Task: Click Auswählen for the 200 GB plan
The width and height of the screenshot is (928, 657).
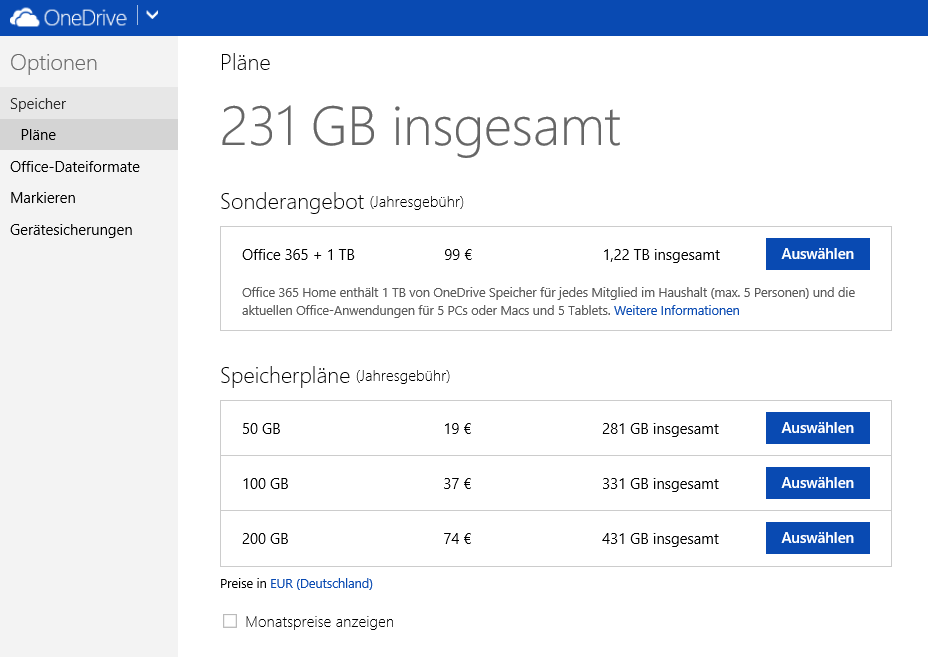Action: coord(817,538)
